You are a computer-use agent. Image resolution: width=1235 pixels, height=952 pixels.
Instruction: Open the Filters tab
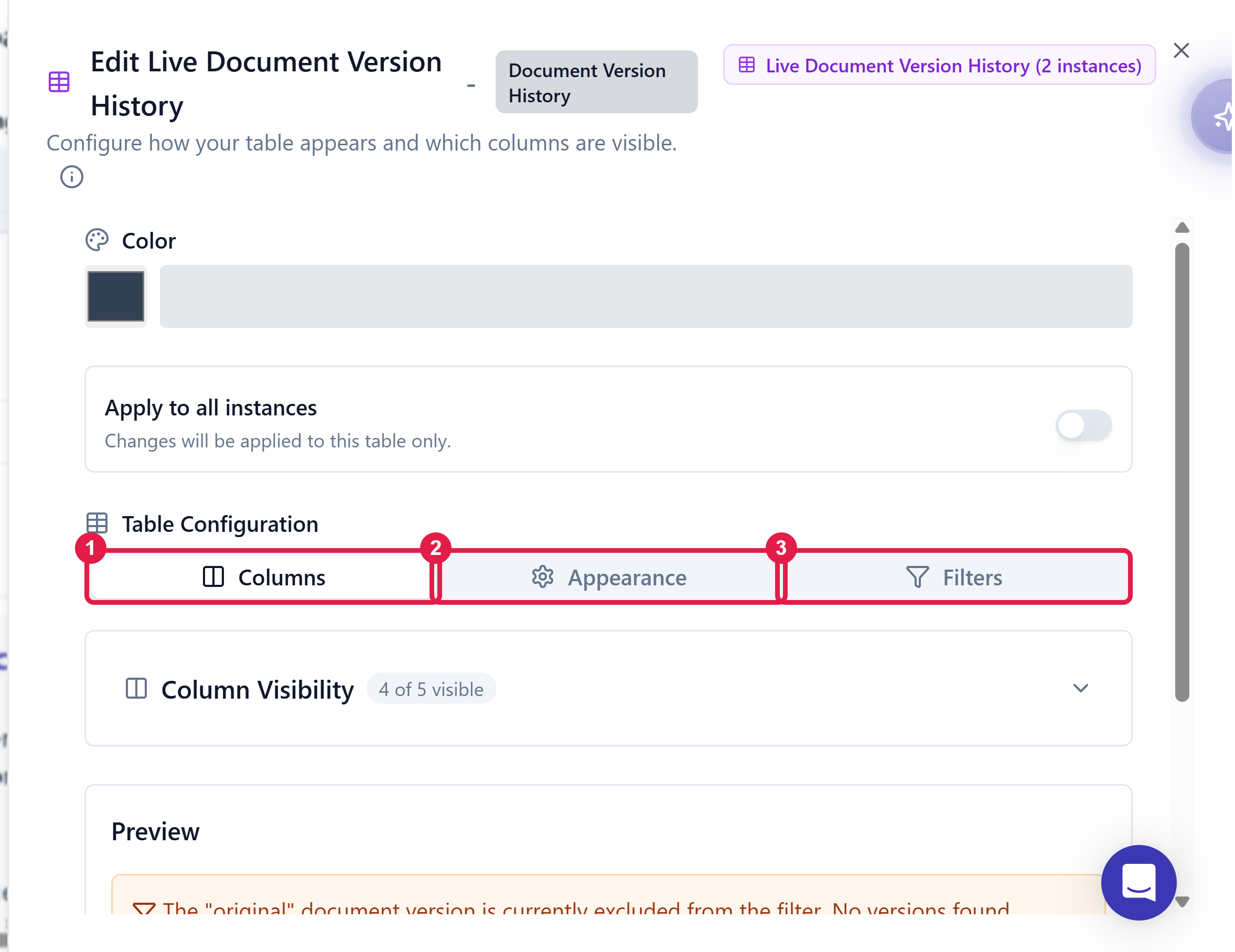coord(954,577)
